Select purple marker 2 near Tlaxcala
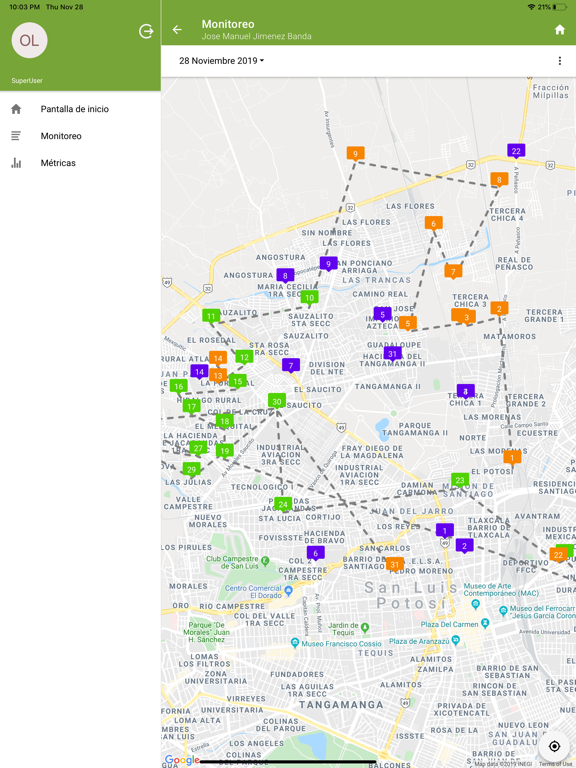Viewport: 576px width, 768px height. coord(464,546)
